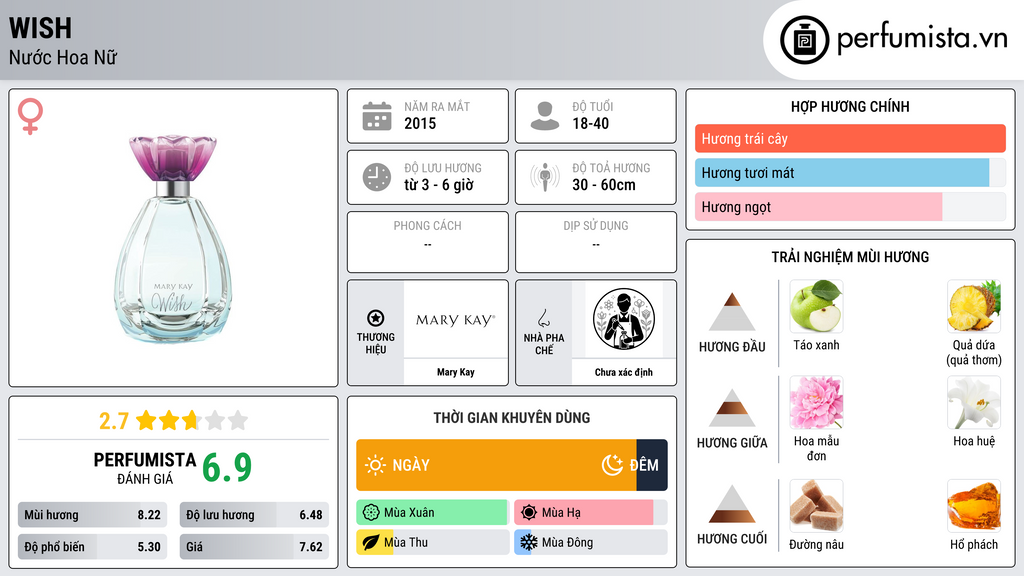Screen dimensions: 1024x576
Task: Click the Hương giữa pyramid icon
Action: (732, 408)
